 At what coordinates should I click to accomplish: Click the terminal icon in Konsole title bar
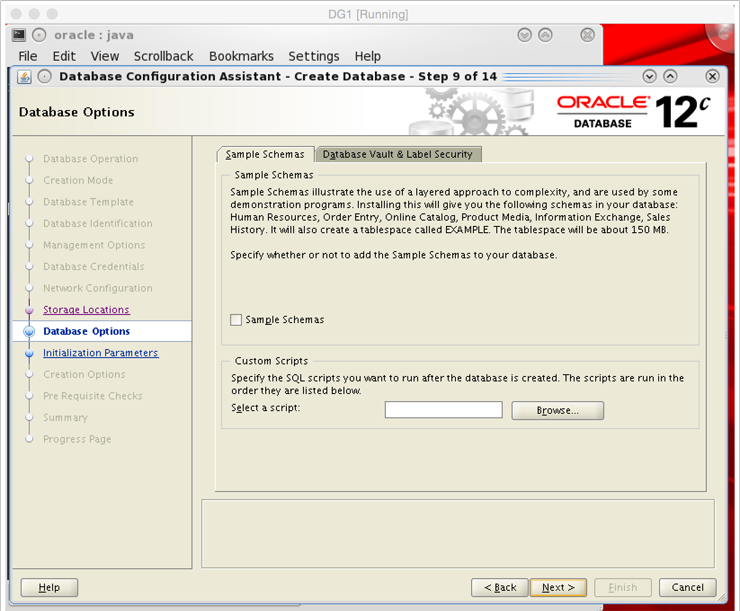click(19, 35)
